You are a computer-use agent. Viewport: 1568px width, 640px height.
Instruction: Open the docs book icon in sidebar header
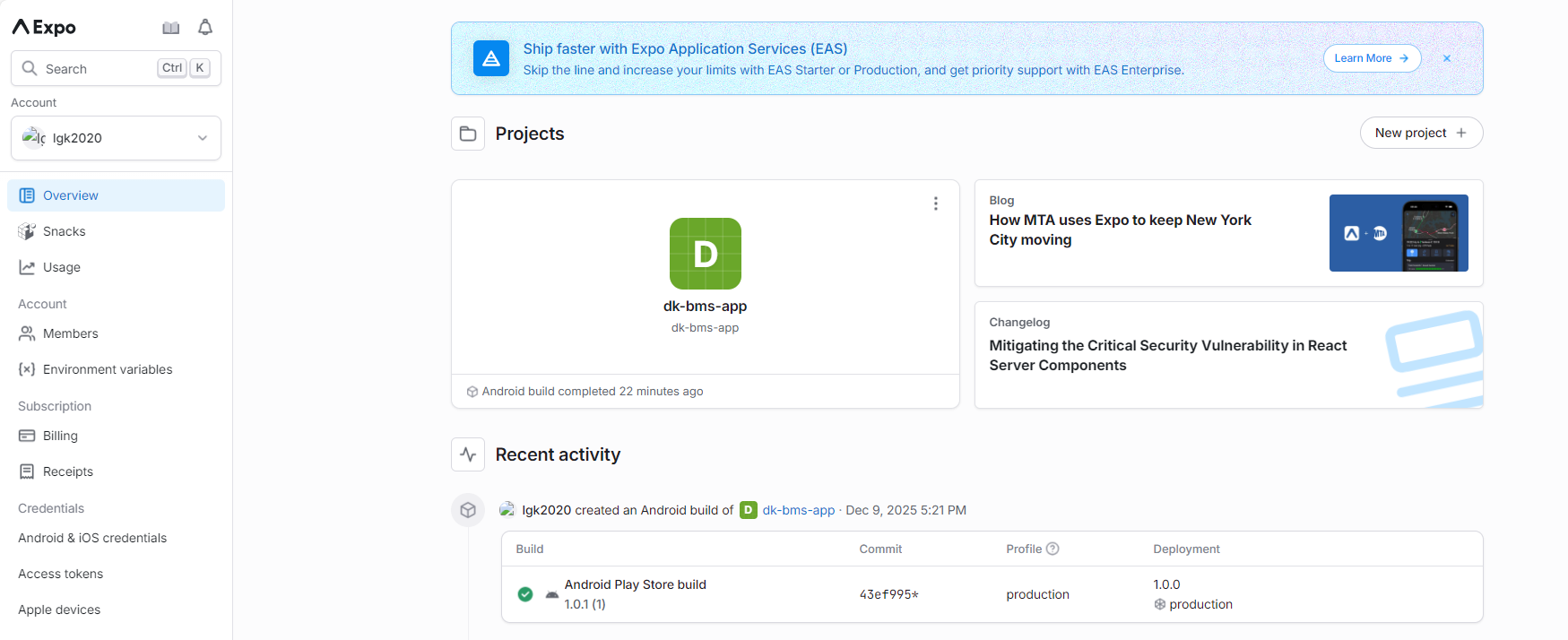tap(171, 28)
